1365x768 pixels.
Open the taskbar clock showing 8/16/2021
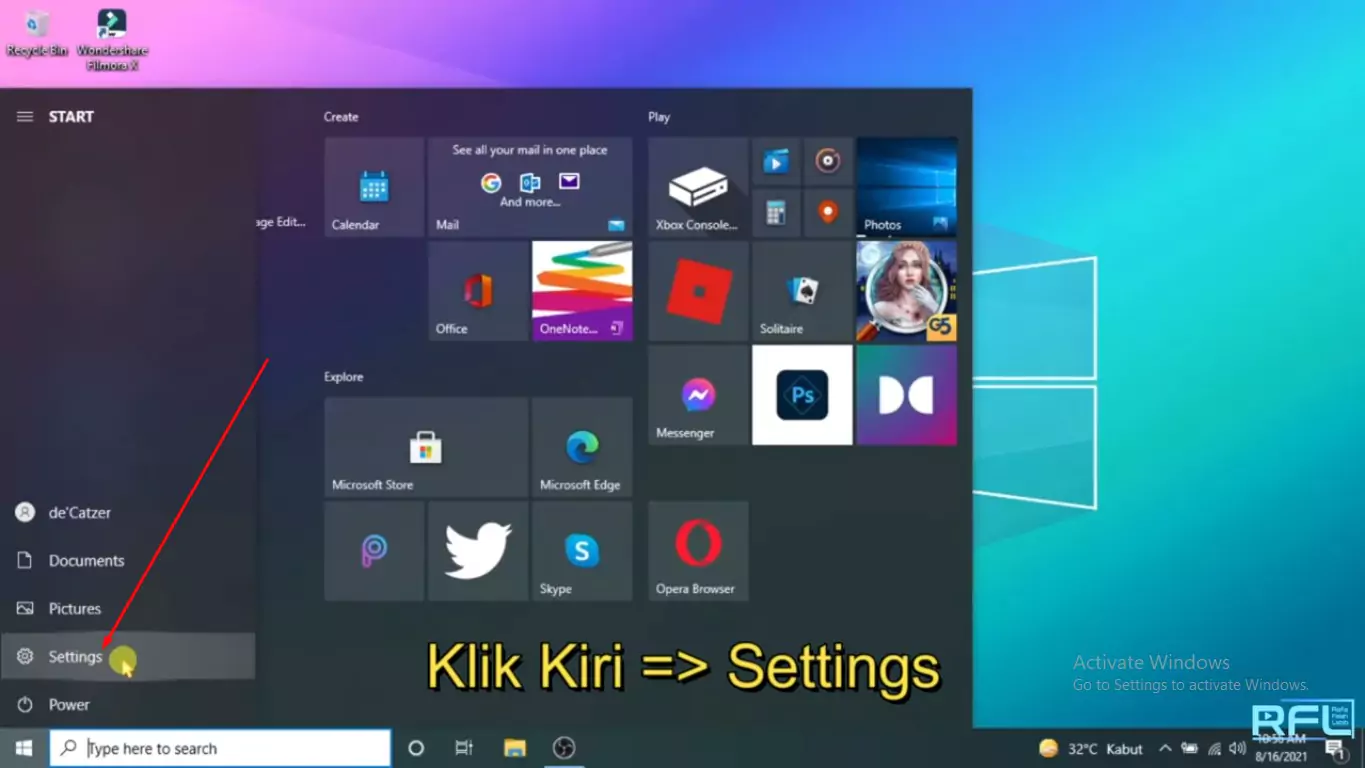(x=1282, y=749)
